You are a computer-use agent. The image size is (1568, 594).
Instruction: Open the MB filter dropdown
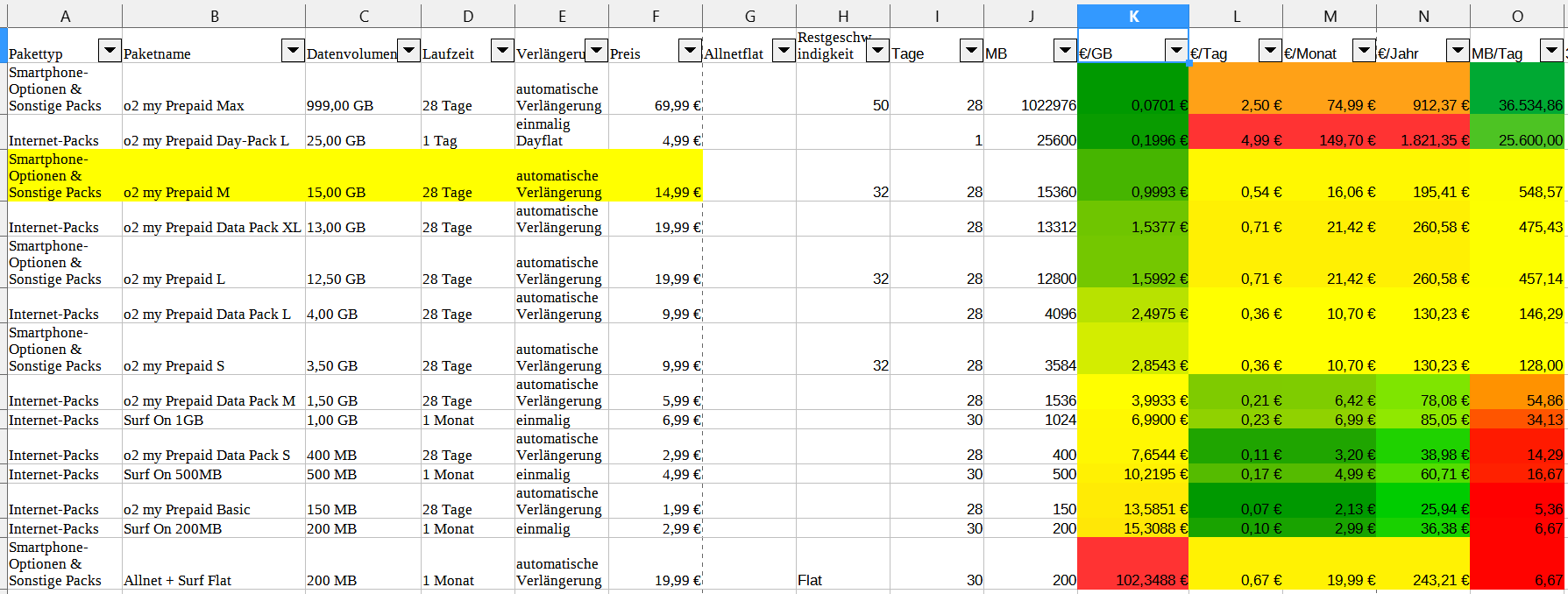pyautogui.click(x=1065, y=51)
